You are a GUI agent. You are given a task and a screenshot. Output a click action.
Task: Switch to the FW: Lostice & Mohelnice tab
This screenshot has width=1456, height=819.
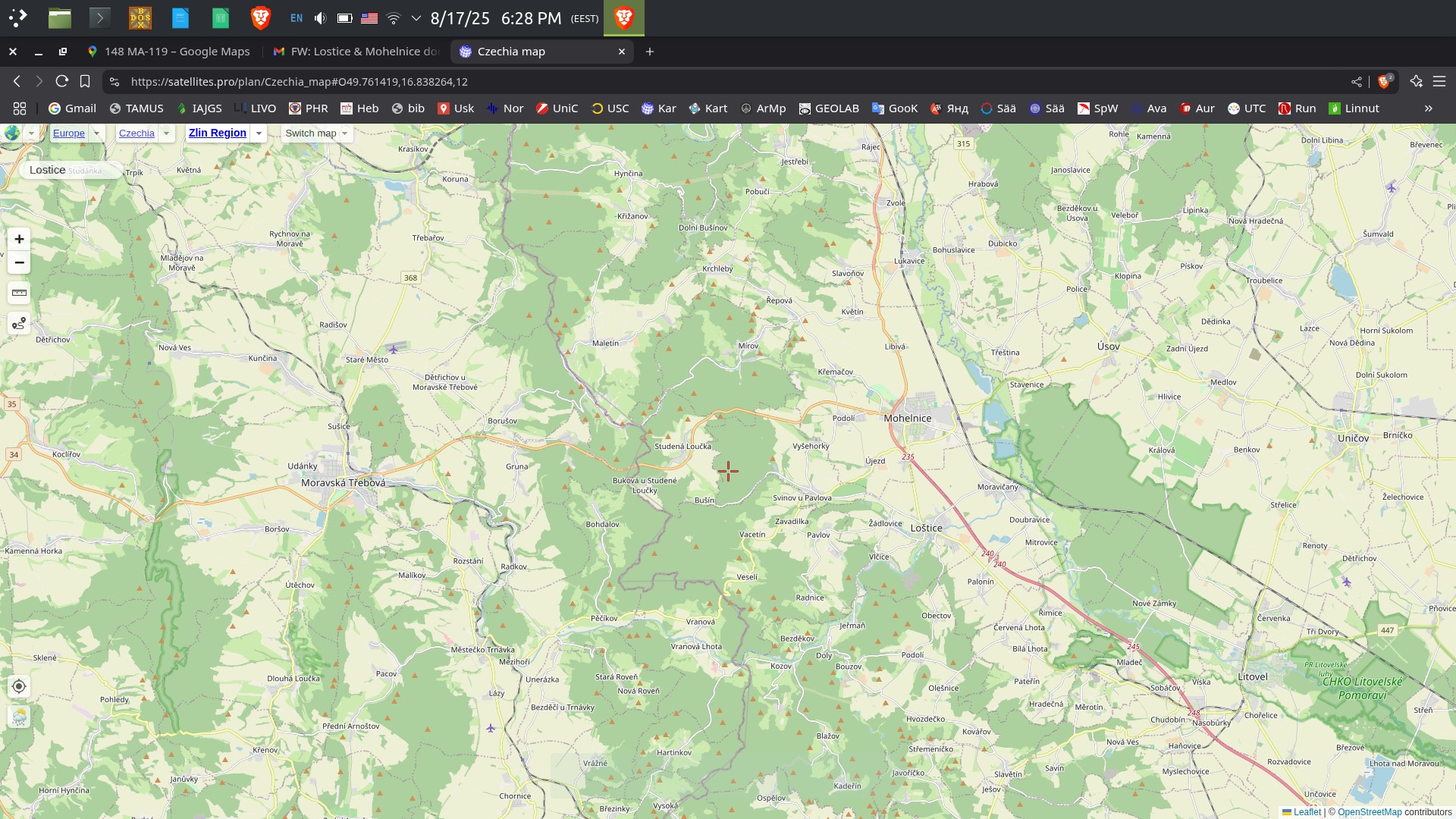coord(356,52)
